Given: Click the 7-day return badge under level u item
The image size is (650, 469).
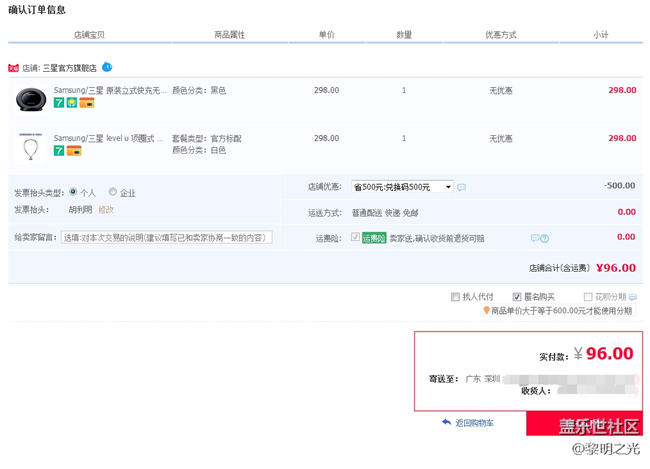Looking at the screenshot, I should pyautogui.click(x=59, y=151).
